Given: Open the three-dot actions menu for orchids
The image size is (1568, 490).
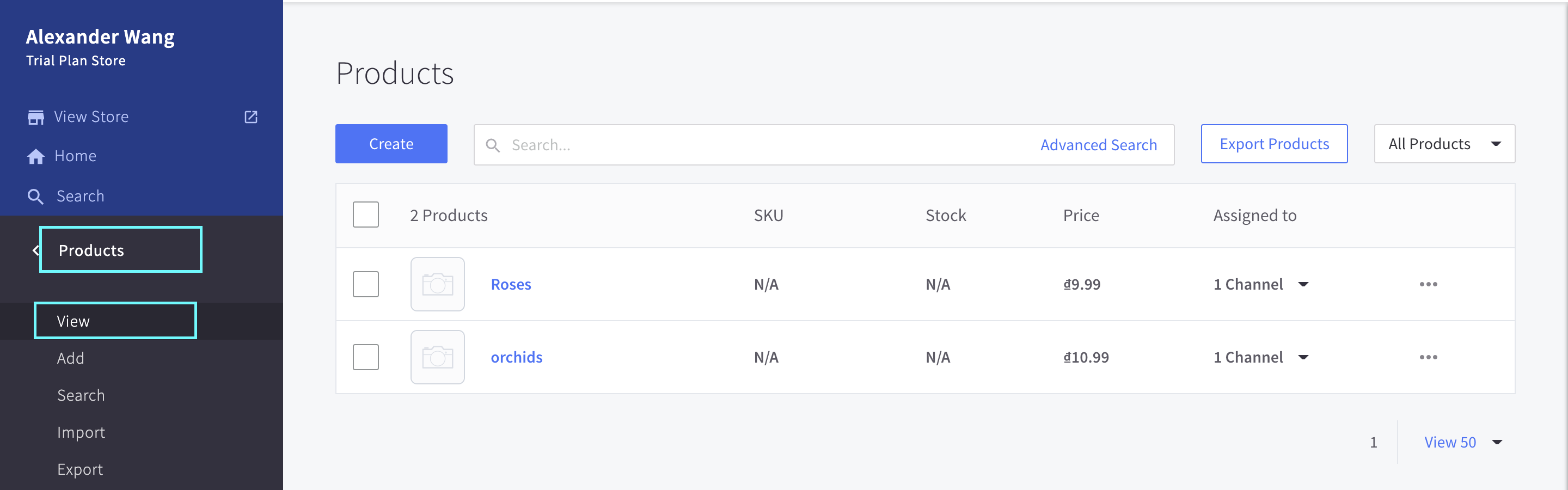Looking at the screenshot, I should 1428,357.
